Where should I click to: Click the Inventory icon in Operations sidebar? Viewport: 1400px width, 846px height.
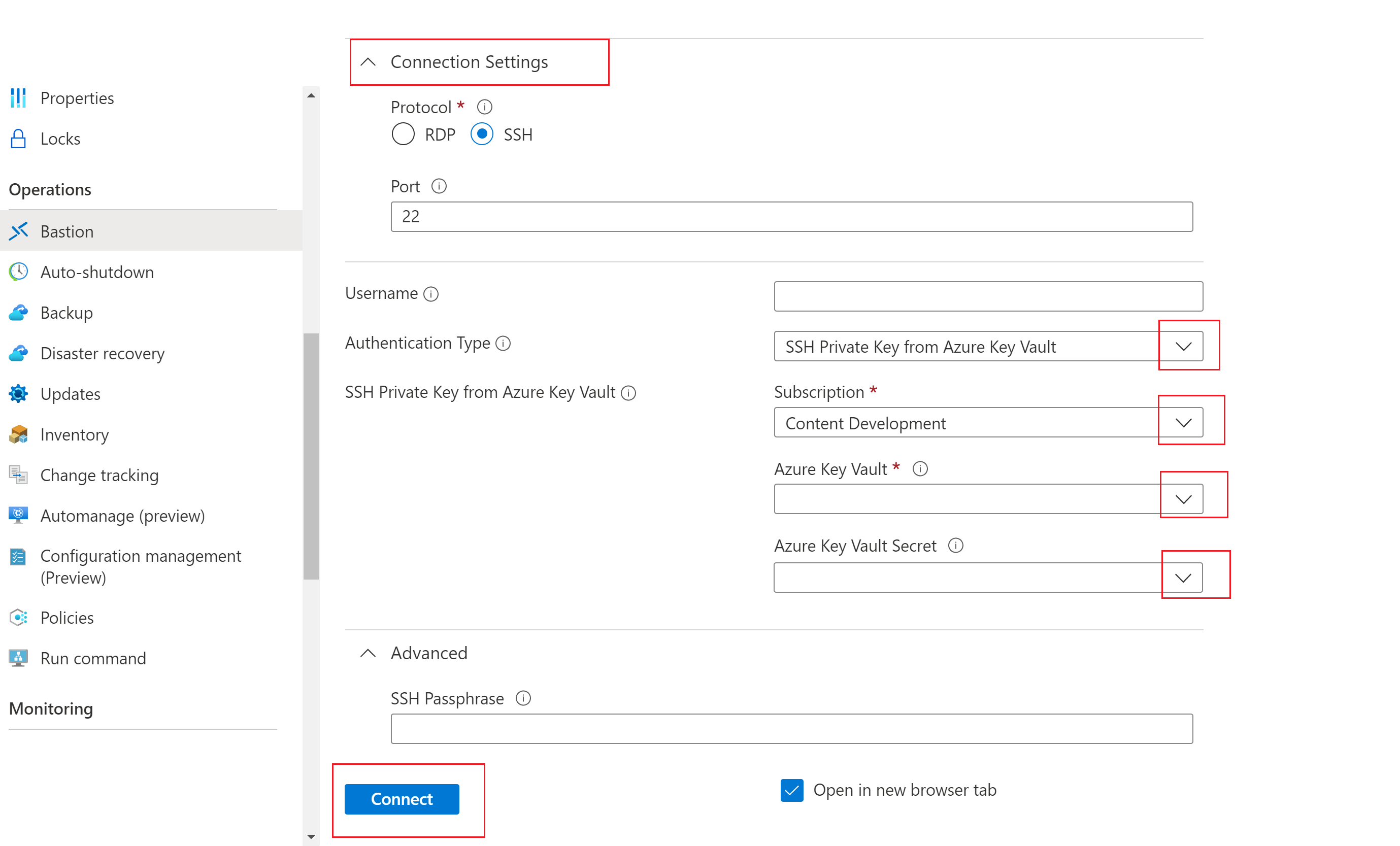pos(18,435)
